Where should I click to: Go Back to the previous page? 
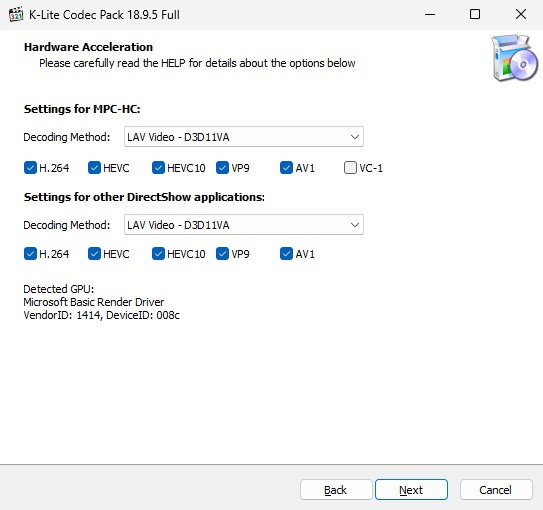tap(336, 490)
